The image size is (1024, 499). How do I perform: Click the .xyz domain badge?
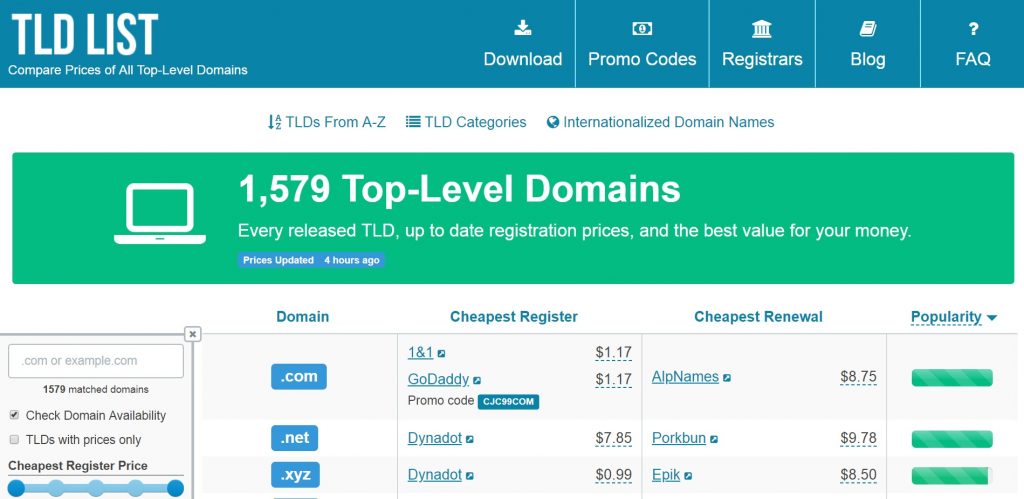(x=296, y=475)
